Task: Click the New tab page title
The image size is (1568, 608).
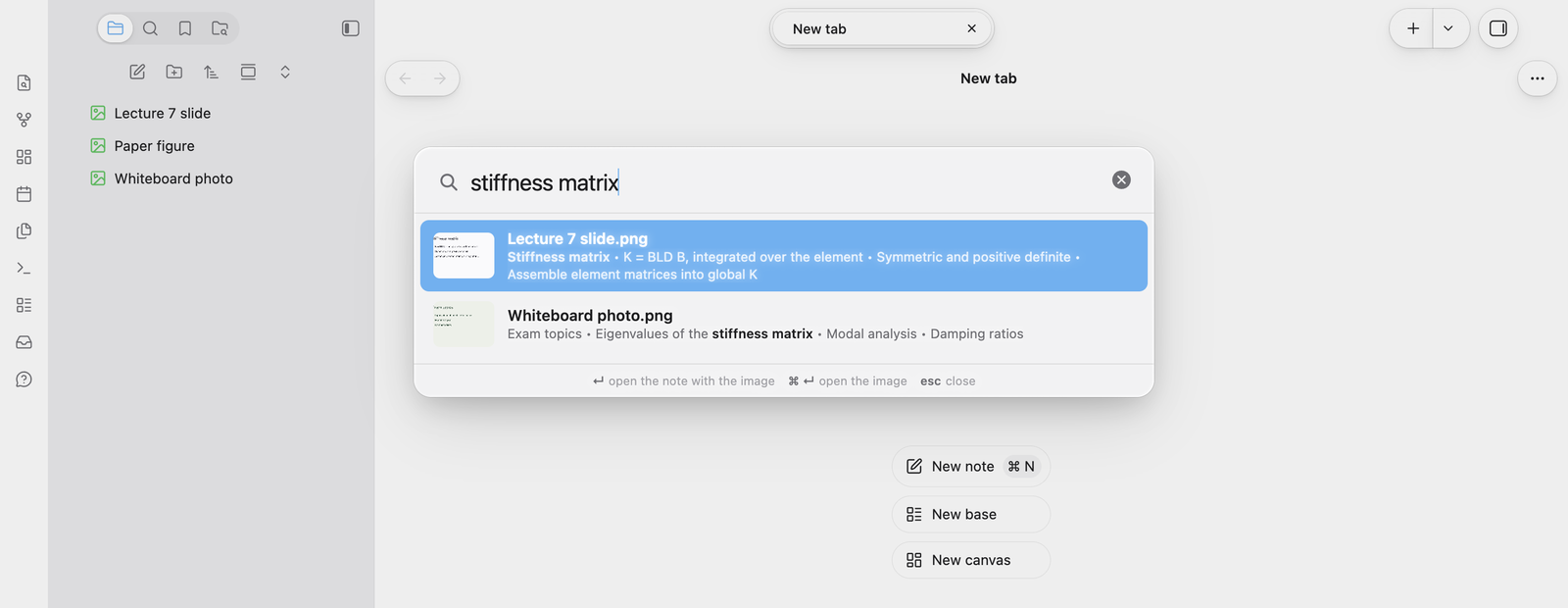Action: point(989,78)
